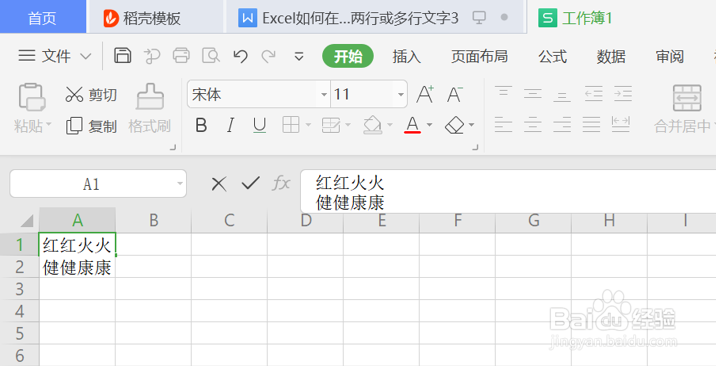Increase font size with A+ icon

(x=425, y=94)
